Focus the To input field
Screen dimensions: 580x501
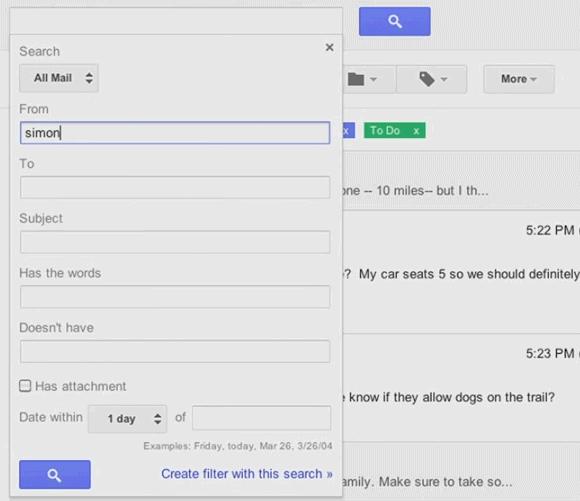point(175,187)
